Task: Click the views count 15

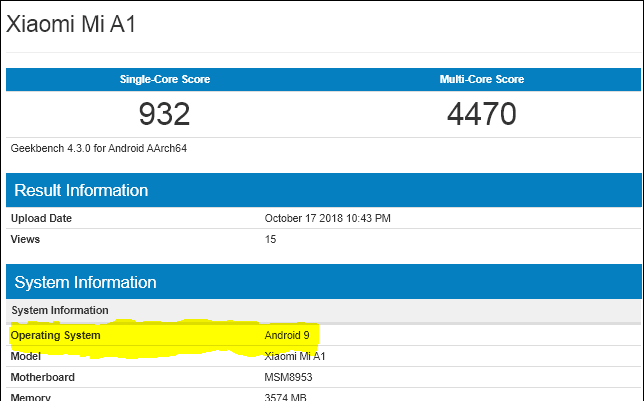Action: [270, 239]
